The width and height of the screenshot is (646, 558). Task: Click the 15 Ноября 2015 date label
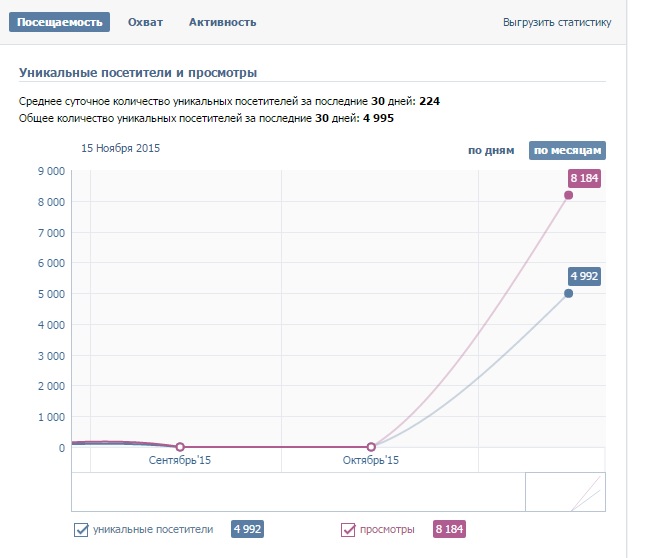[x=120, y=148]
